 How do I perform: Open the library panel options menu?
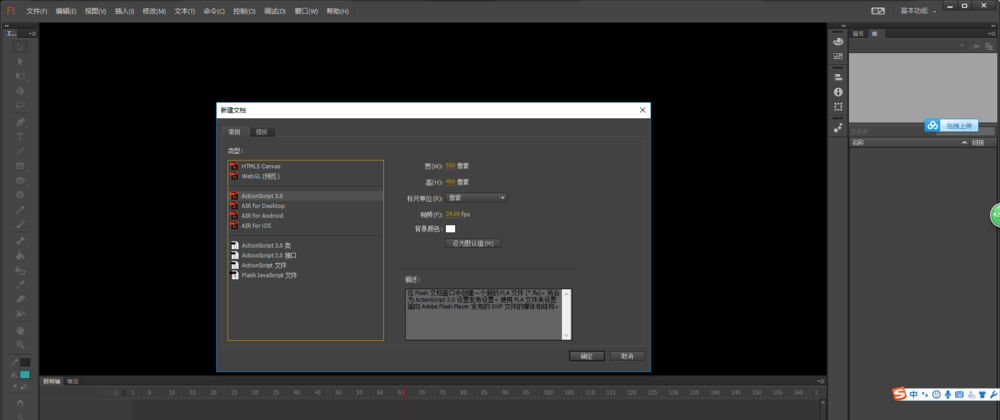[992, 33]
